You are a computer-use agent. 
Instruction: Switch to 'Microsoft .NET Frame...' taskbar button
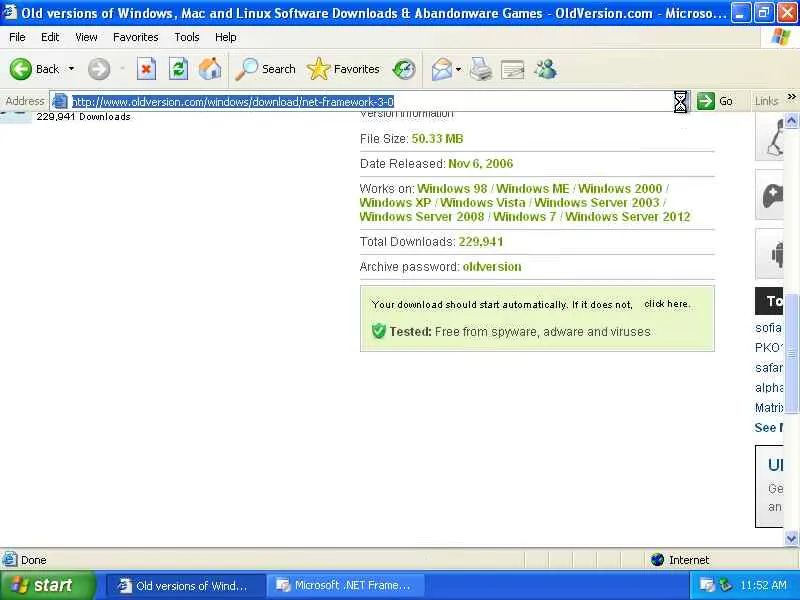tap(347, 585)
